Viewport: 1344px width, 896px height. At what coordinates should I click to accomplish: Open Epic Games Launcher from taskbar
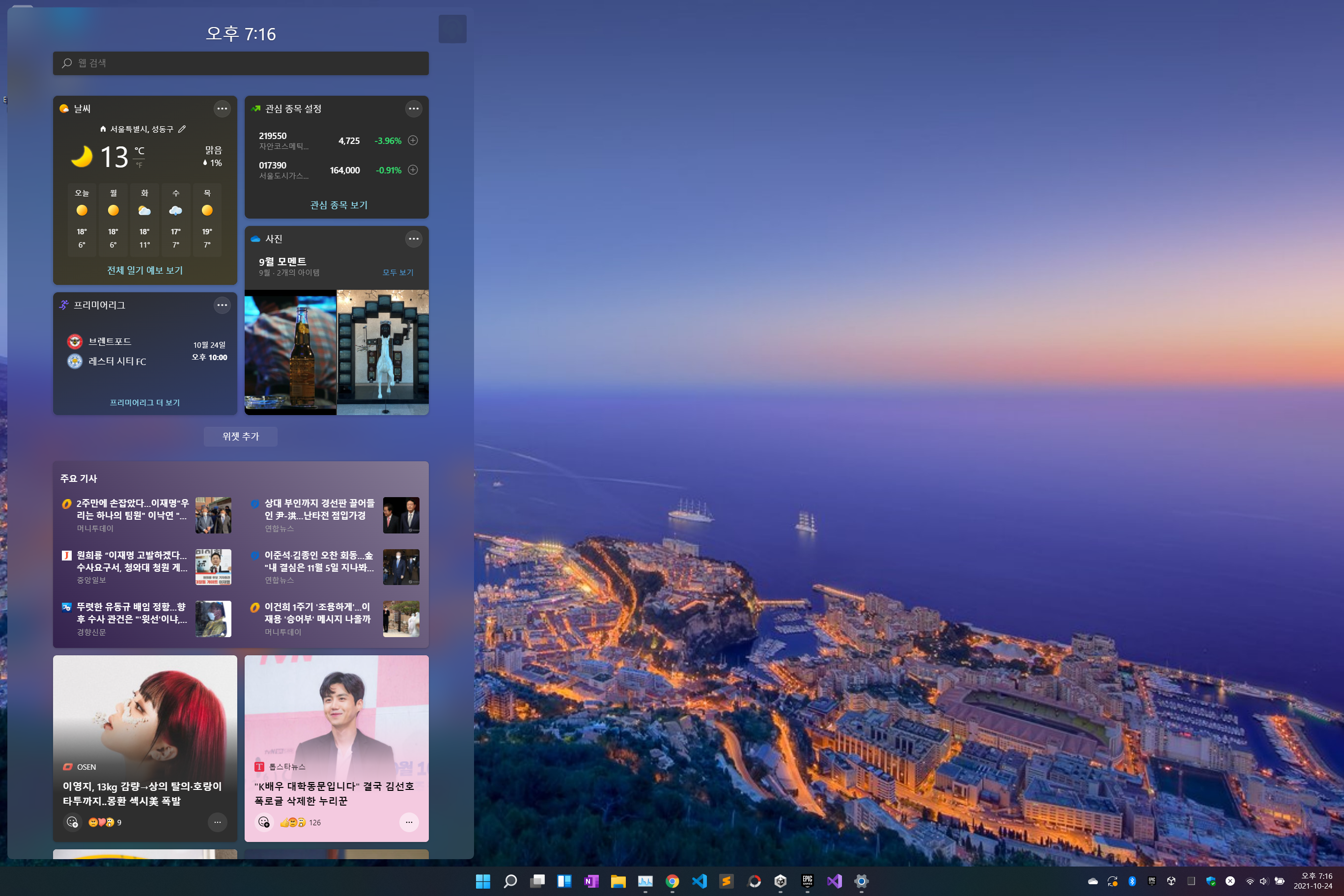tap(807, 881)
